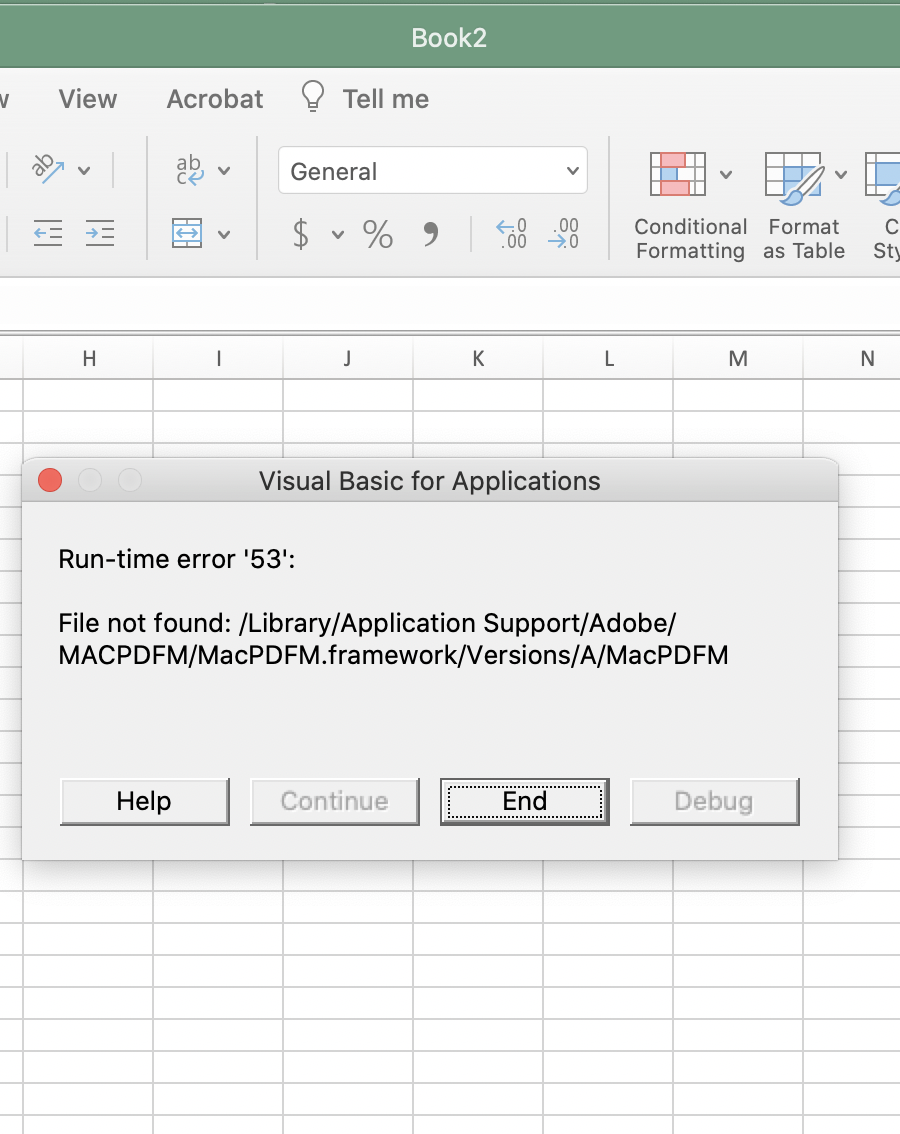Click the Increase Indent icon
900x1134 pixels.
click(100, 233)
